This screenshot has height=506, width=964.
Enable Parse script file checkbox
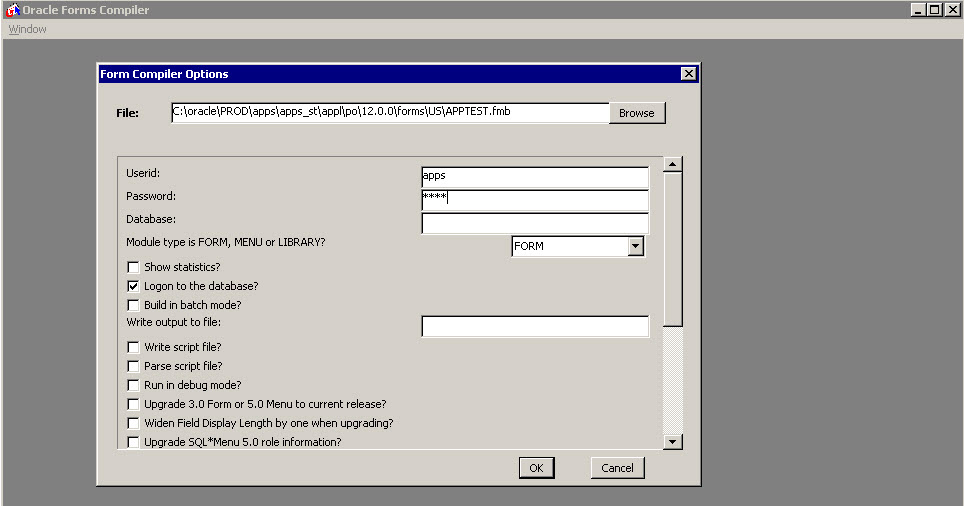[133, 366]
